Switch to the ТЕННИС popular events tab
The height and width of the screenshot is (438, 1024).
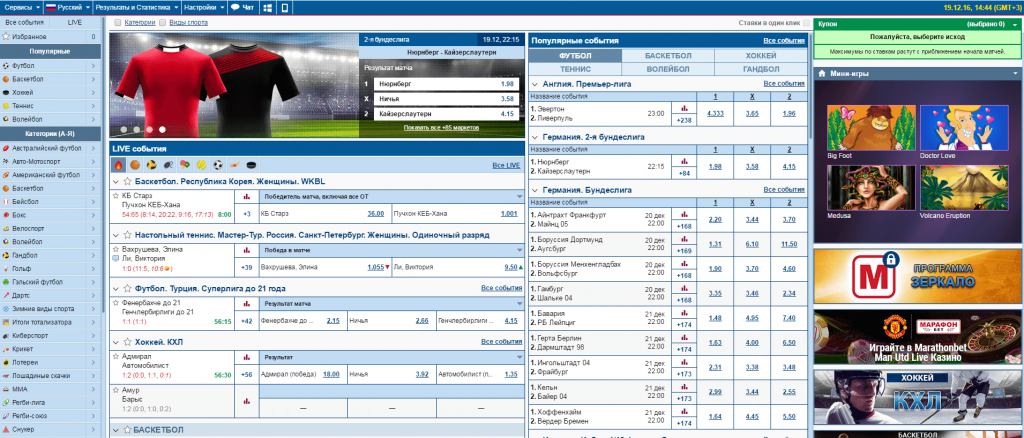575,69
